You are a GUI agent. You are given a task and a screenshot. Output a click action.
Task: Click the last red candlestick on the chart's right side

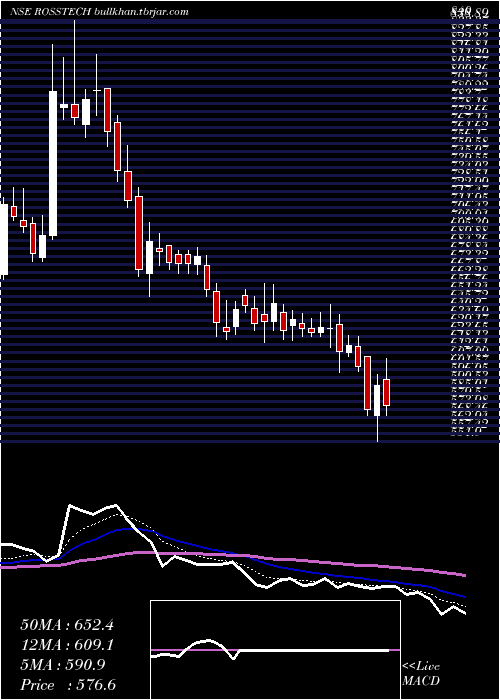tap(387, 392)
